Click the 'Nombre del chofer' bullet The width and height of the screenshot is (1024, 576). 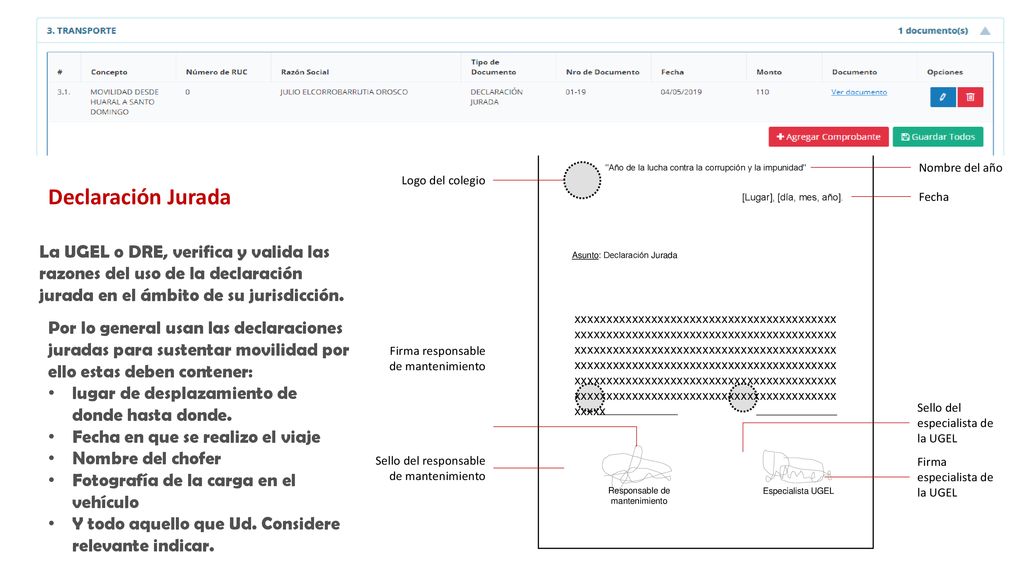146,458
